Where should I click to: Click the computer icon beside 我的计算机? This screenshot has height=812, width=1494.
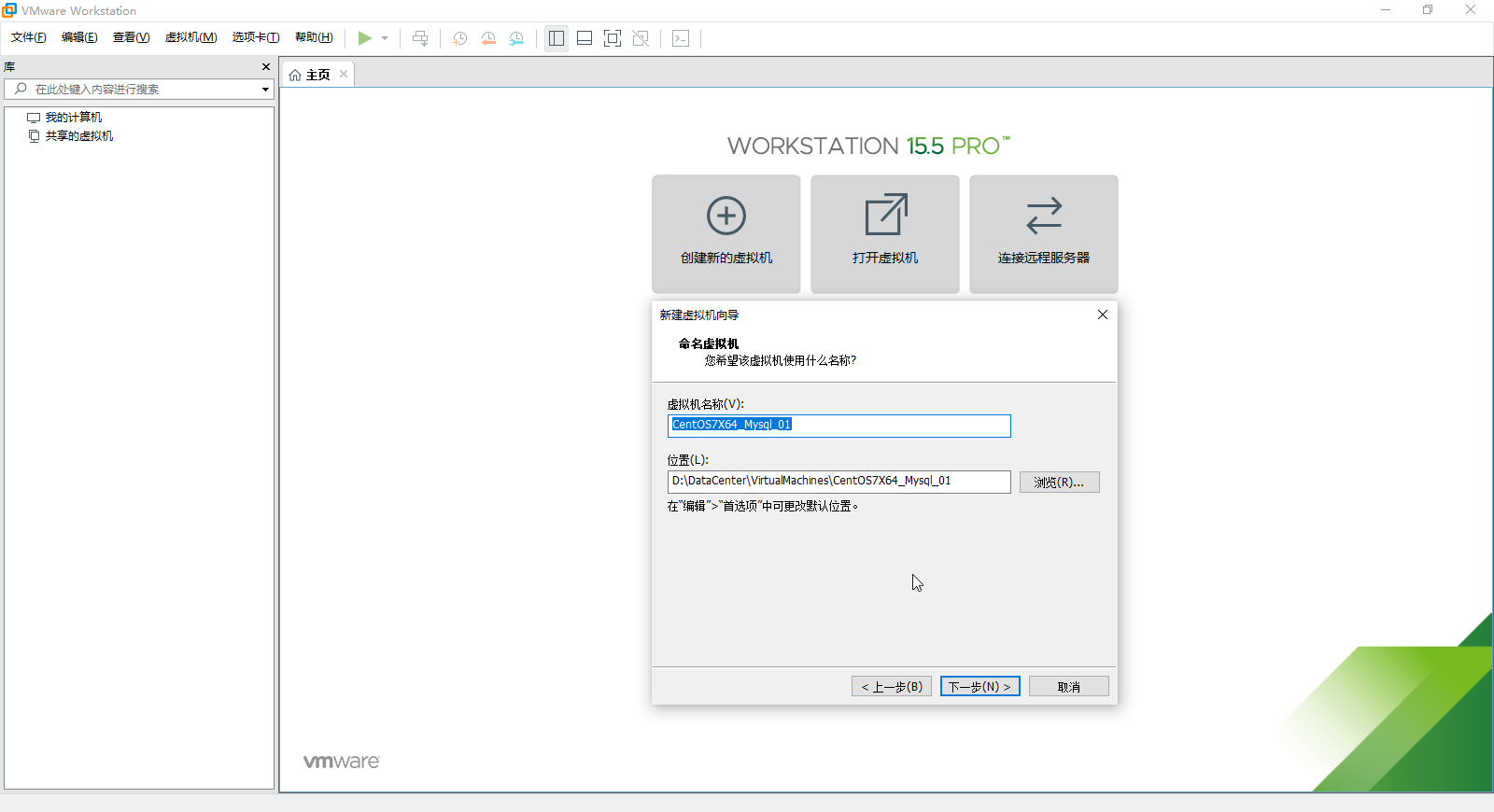coord(34,118)
